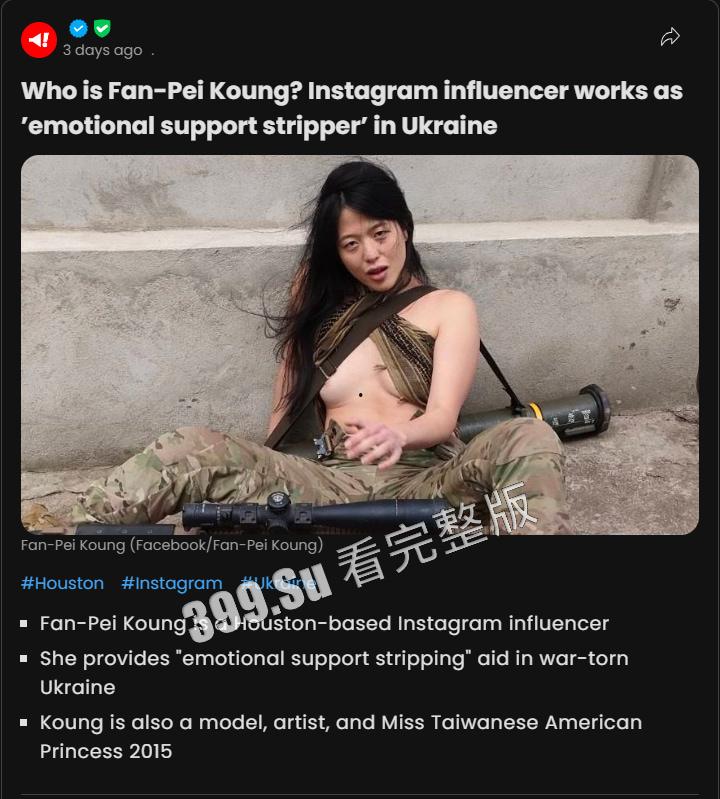Open the #Ukraine hashtag

278,583
